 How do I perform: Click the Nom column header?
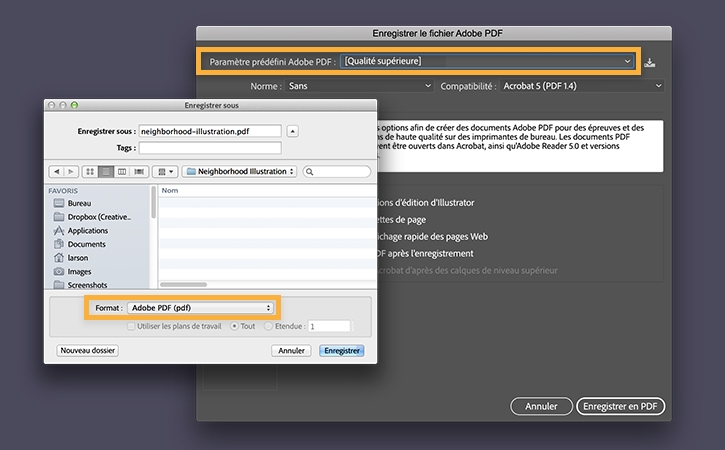pyautogui.click(x=170, y=191)
